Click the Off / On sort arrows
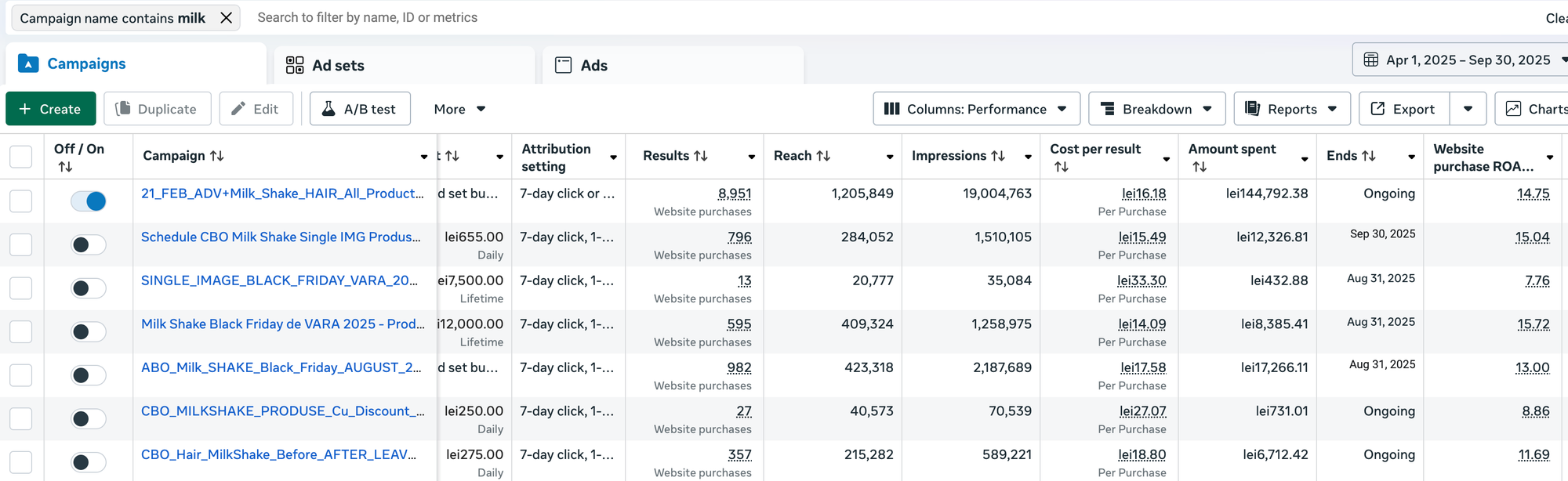Viewport: 1568px width, 481px height. tap(65, 167)
